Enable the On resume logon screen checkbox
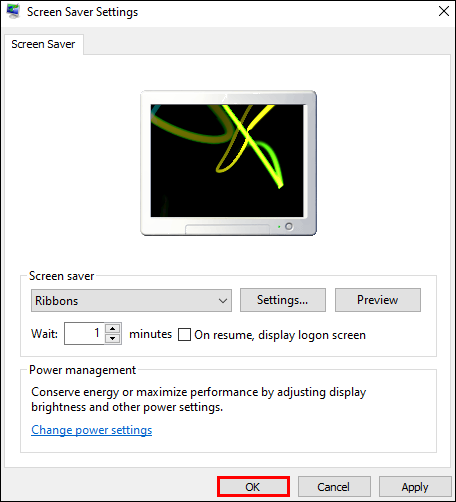The image size is (456, 502). 184,335
